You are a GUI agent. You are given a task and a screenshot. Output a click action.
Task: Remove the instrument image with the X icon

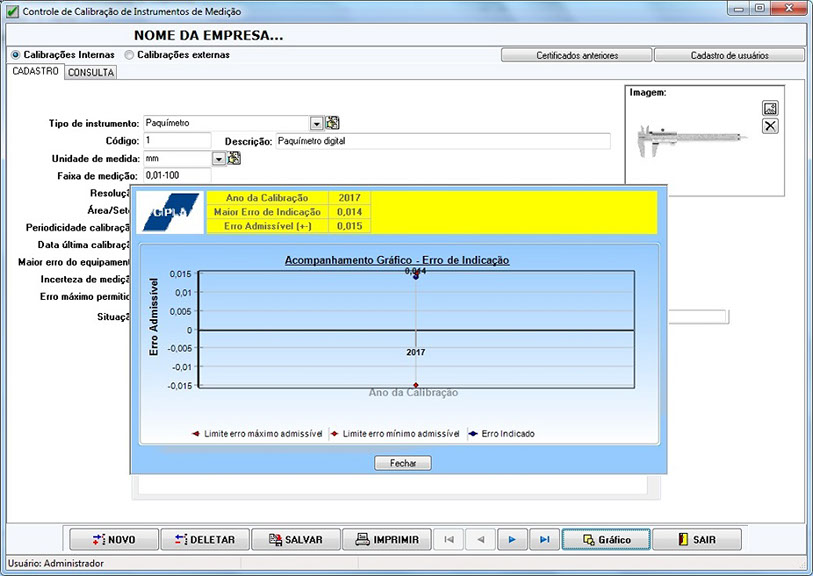pos(770,126)
